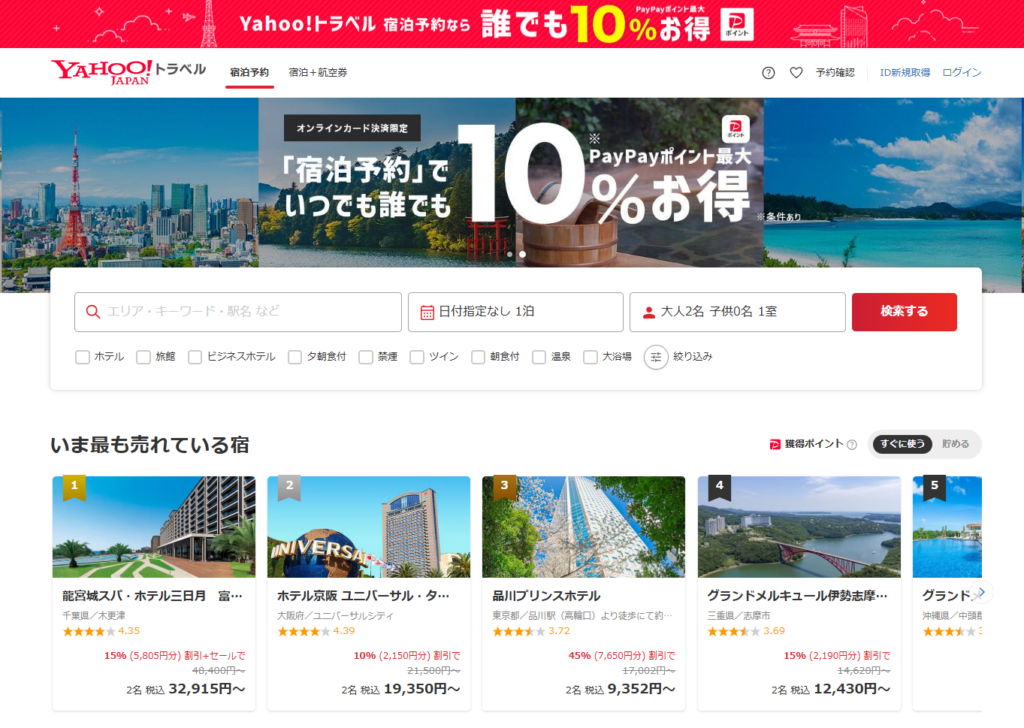Click the 大阪府/ユニバーサルシティ location text

pos(336,616)
